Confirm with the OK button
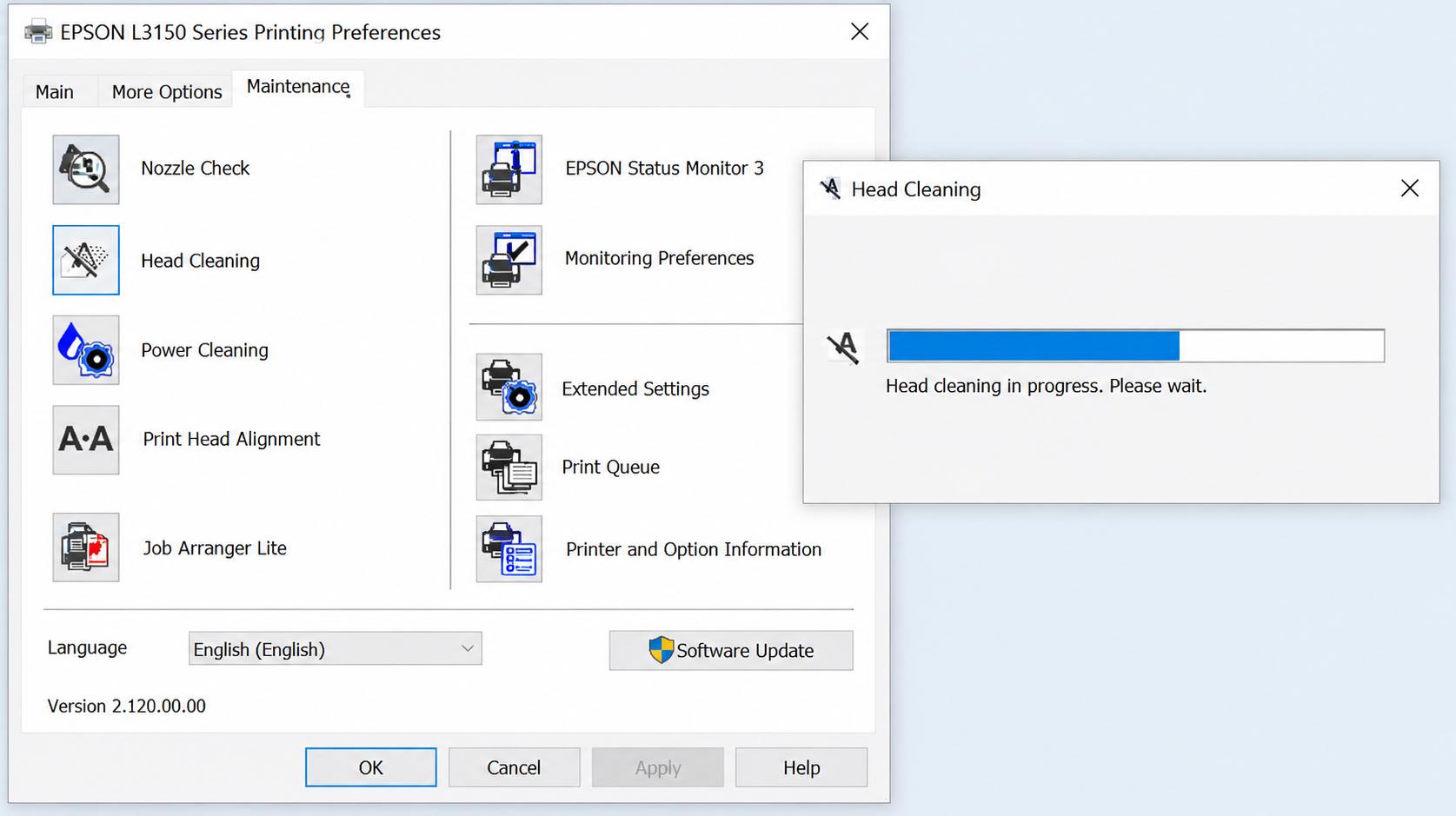This screenshot has height=816, width=1456. pos(371,767)
